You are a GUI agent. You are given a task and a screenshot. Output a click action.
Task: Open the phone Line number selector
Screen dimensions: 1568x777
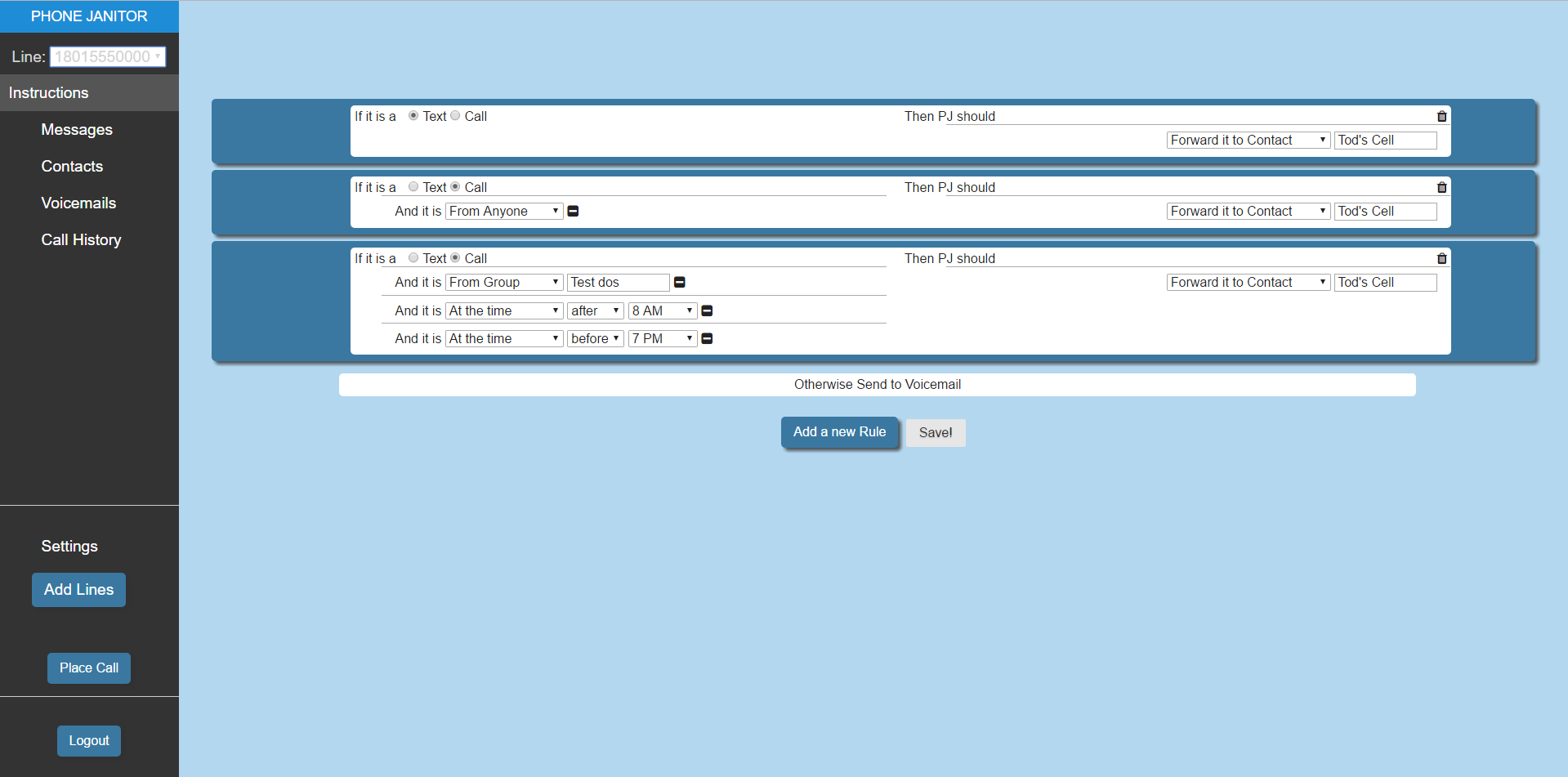coord(108,57)
